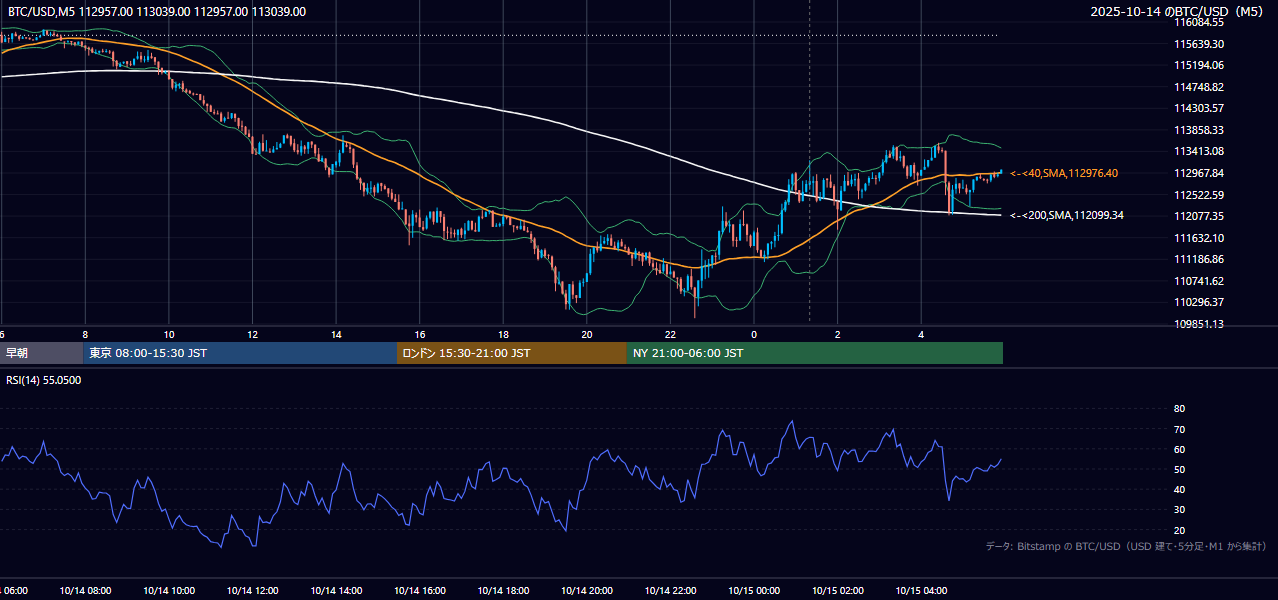The width and height of the screenshot is (1278, 600).
Task: Click RSI axis level 60
Action: (1179, 449)
